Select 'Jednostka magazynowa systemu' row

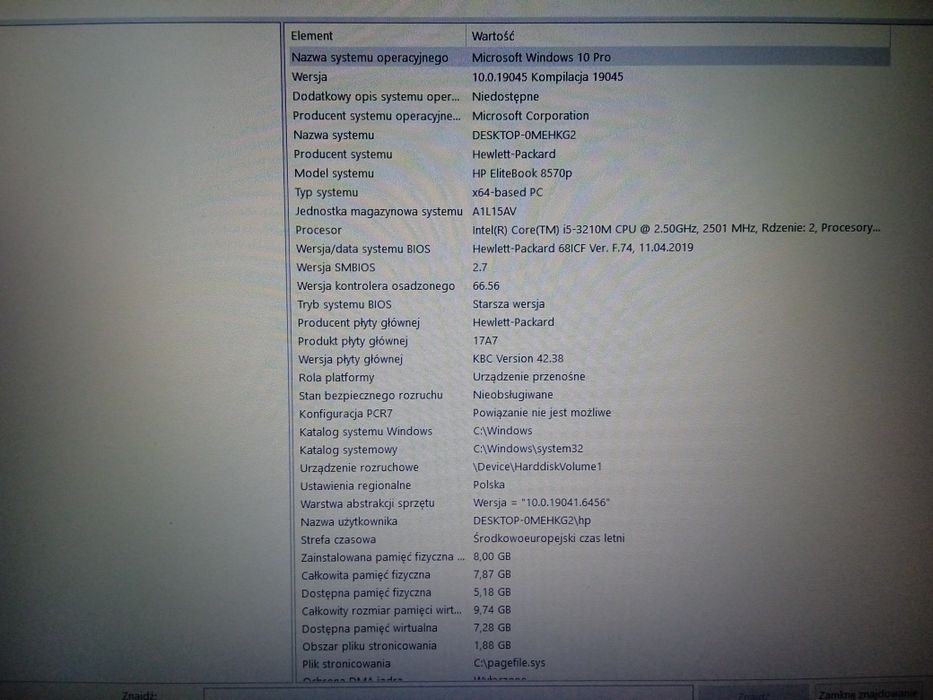click(378, 211)
